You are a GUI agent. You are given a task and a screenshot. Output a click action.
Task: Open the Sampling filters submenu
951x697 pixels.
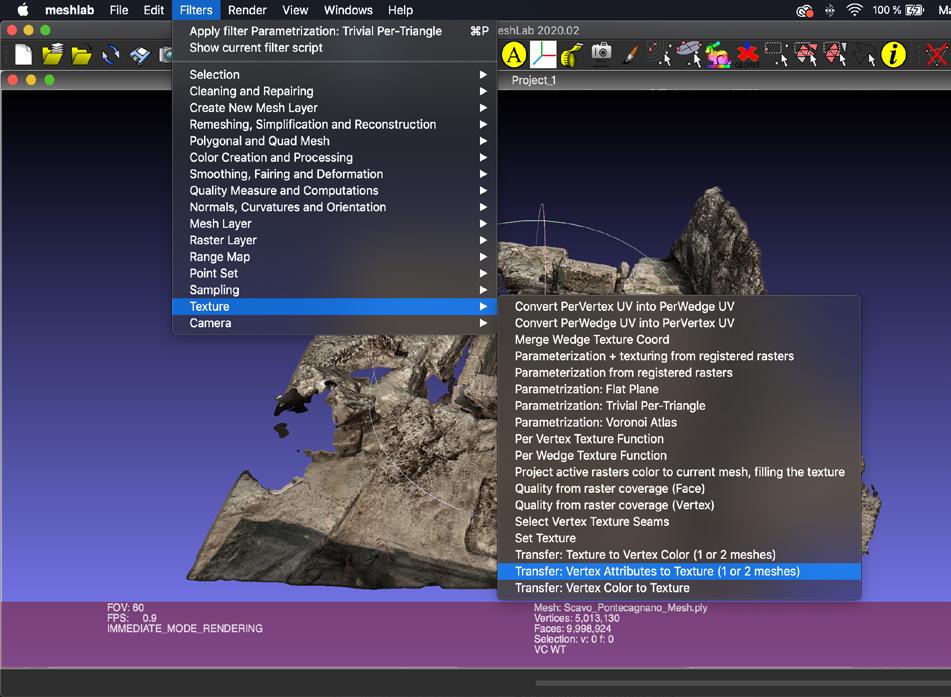tap(335, 290)
